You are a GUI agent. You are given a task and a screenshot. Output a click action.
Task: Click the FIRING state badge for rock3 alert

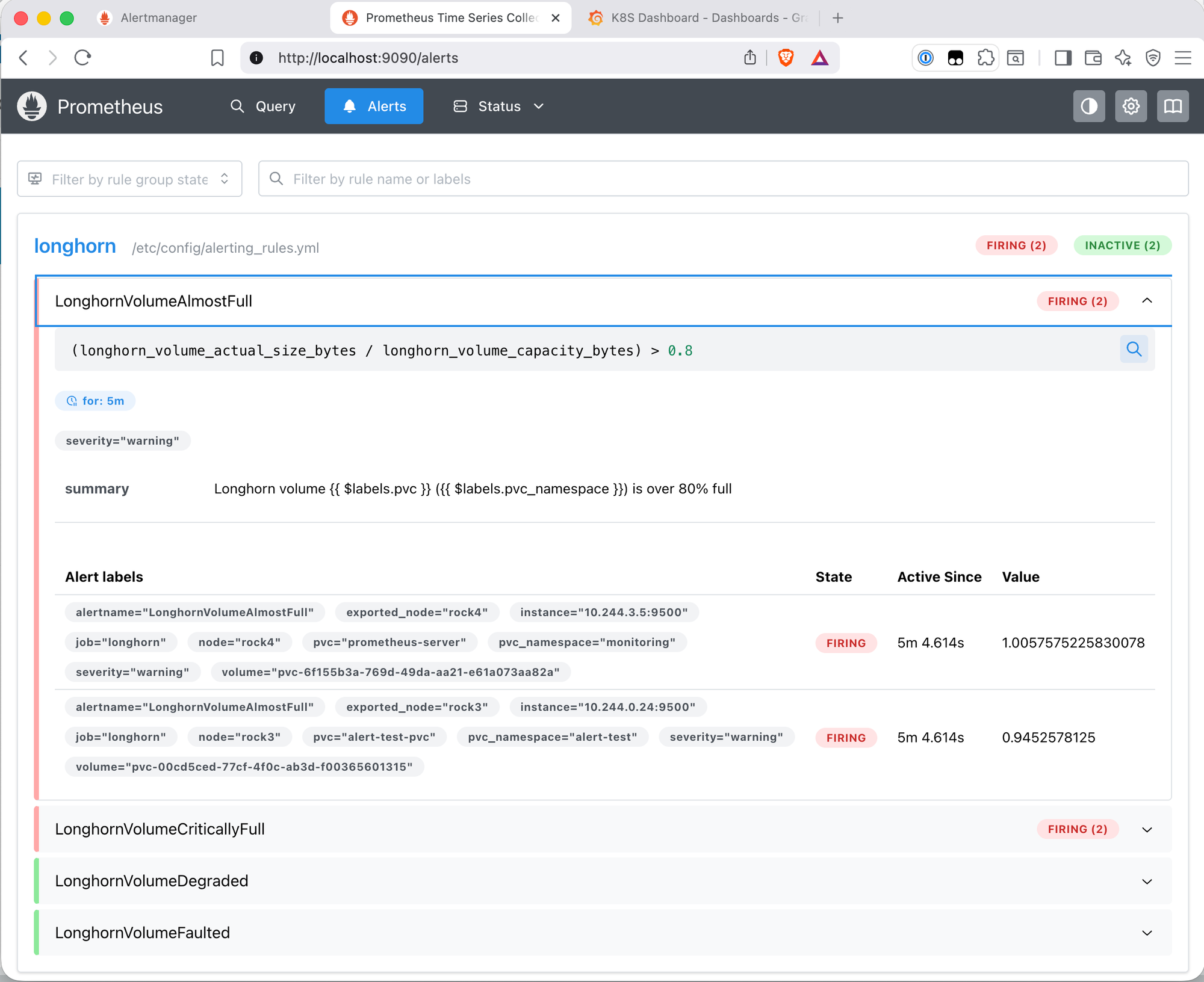[846, 738]
